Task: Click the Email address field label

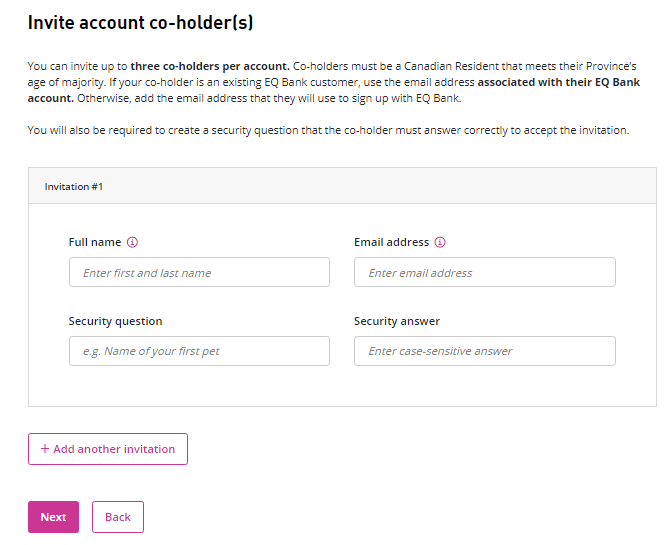Action: point(391,242)
